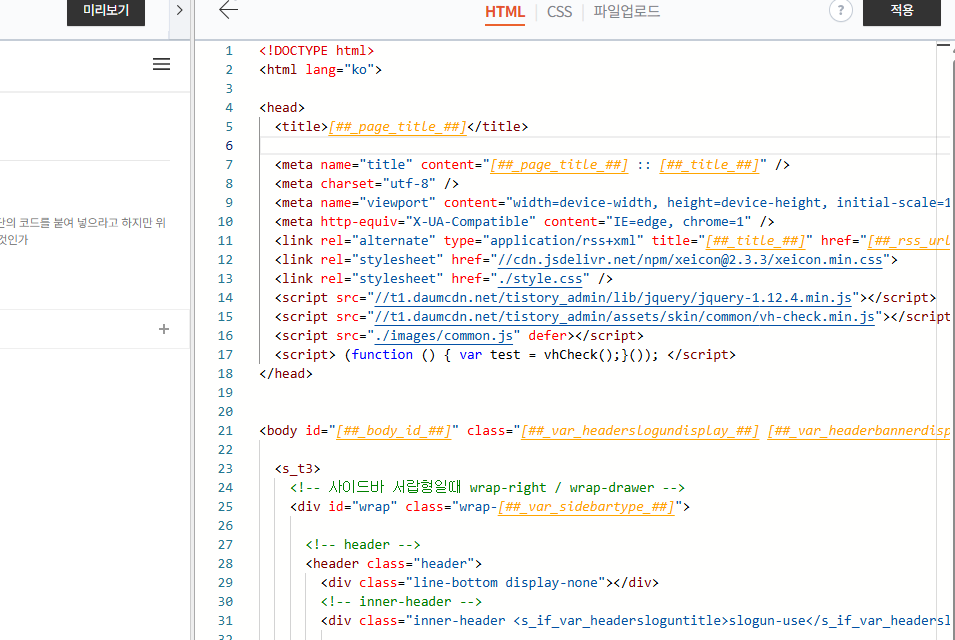Viewport: 955px width, 640px height.
Task: Click the <s_t3> tag on line 23
Action: pos(297,469)
